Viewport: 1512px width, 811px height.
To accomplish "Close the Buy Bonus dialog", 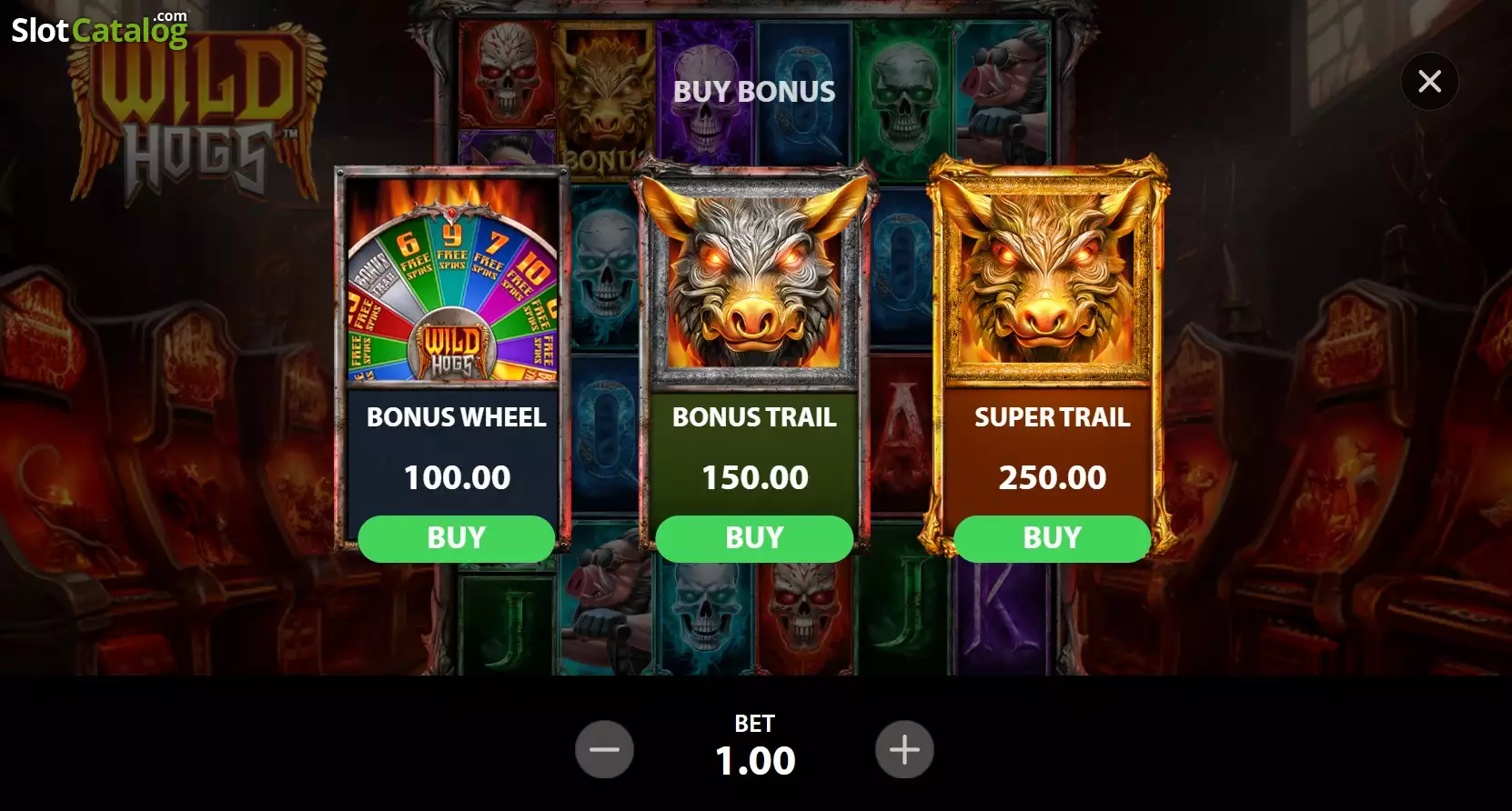I will coord(1429,82).
